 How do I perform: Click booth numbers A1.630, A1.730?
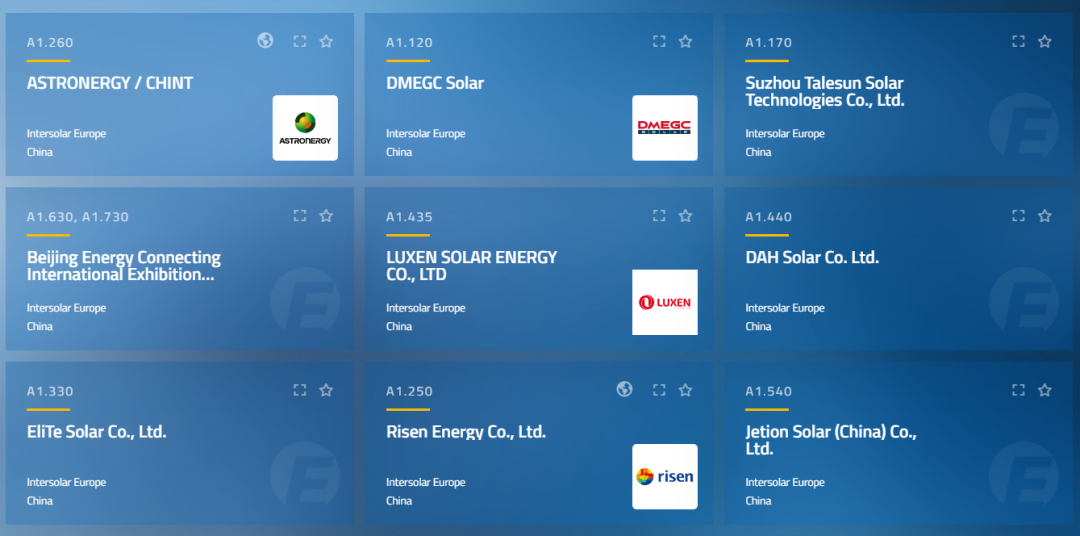pyautogui.click(x=78, y=217)
